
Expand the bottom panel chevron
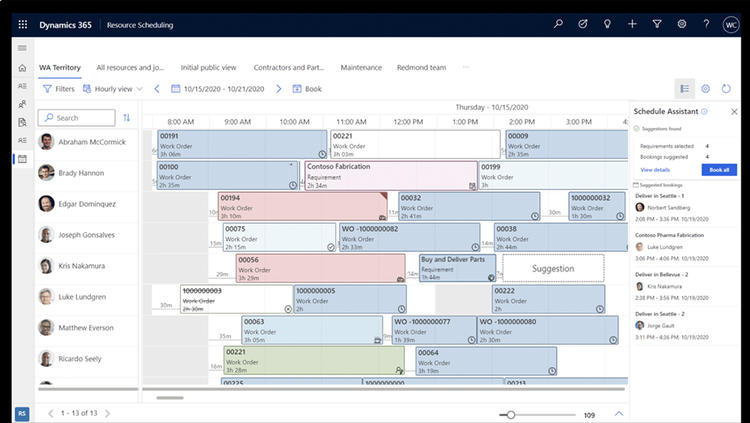pos(618,413)
